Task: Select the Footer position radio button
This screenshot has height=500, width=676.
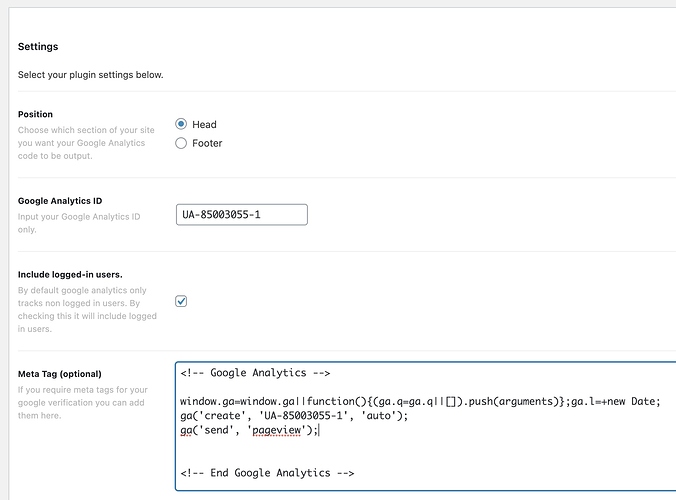Action: coord(181,143)
